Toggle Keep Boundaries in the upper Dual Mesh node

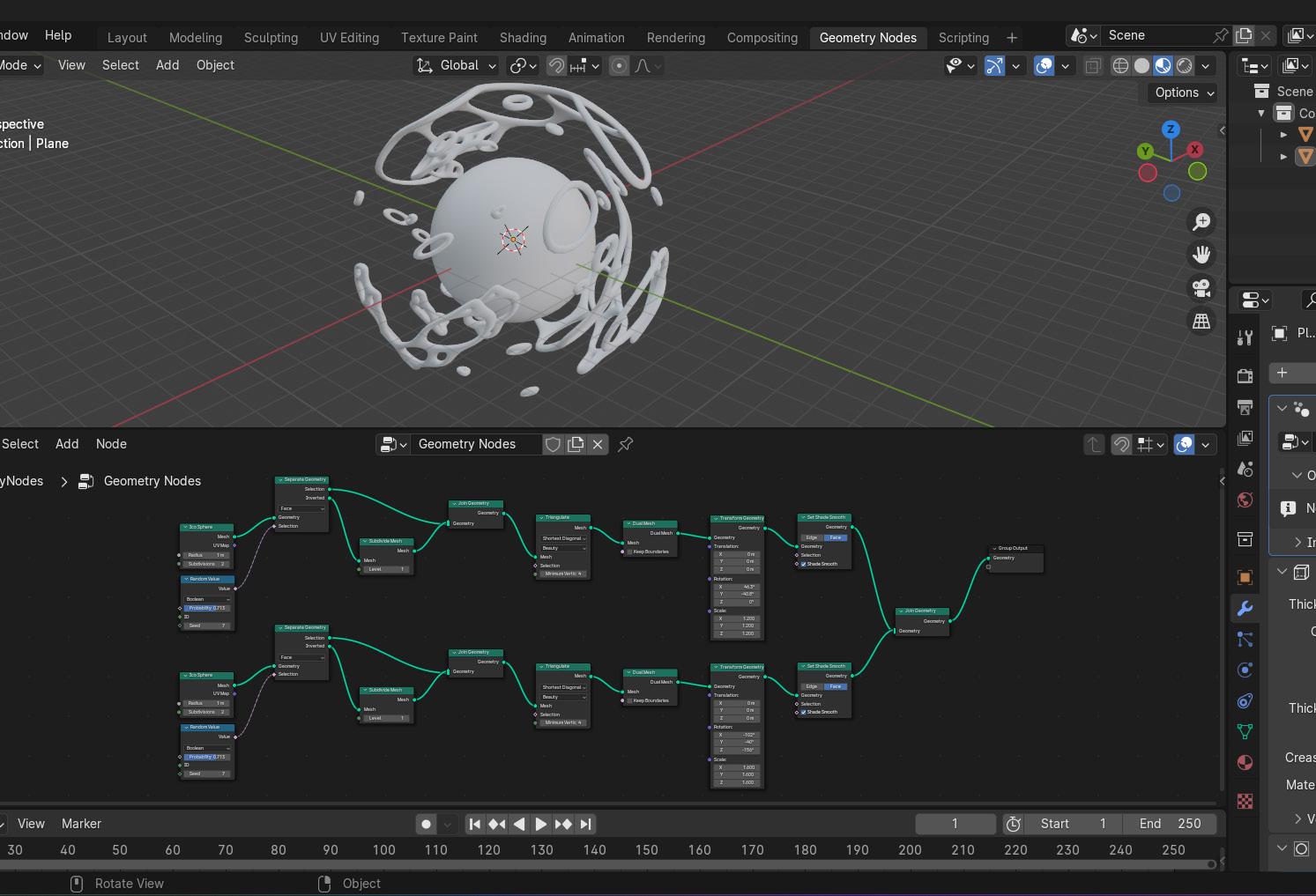pyautogui.click(x=630, y=552)
